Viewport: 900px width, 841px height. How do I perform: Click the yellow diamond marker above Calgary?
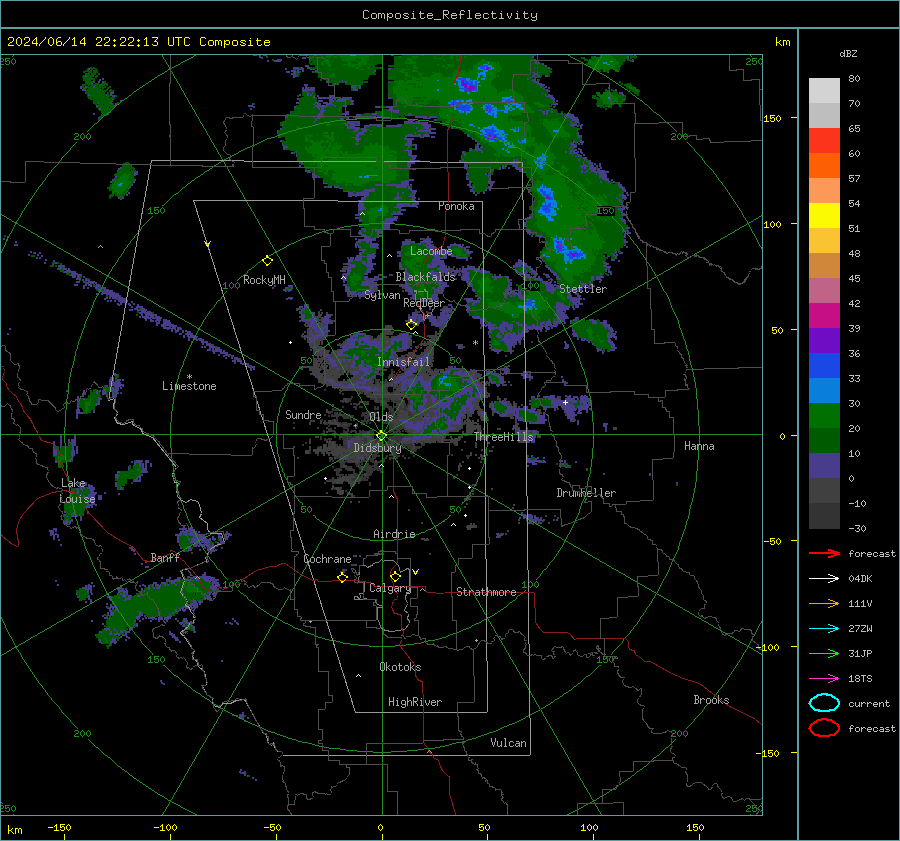(395, 576)
